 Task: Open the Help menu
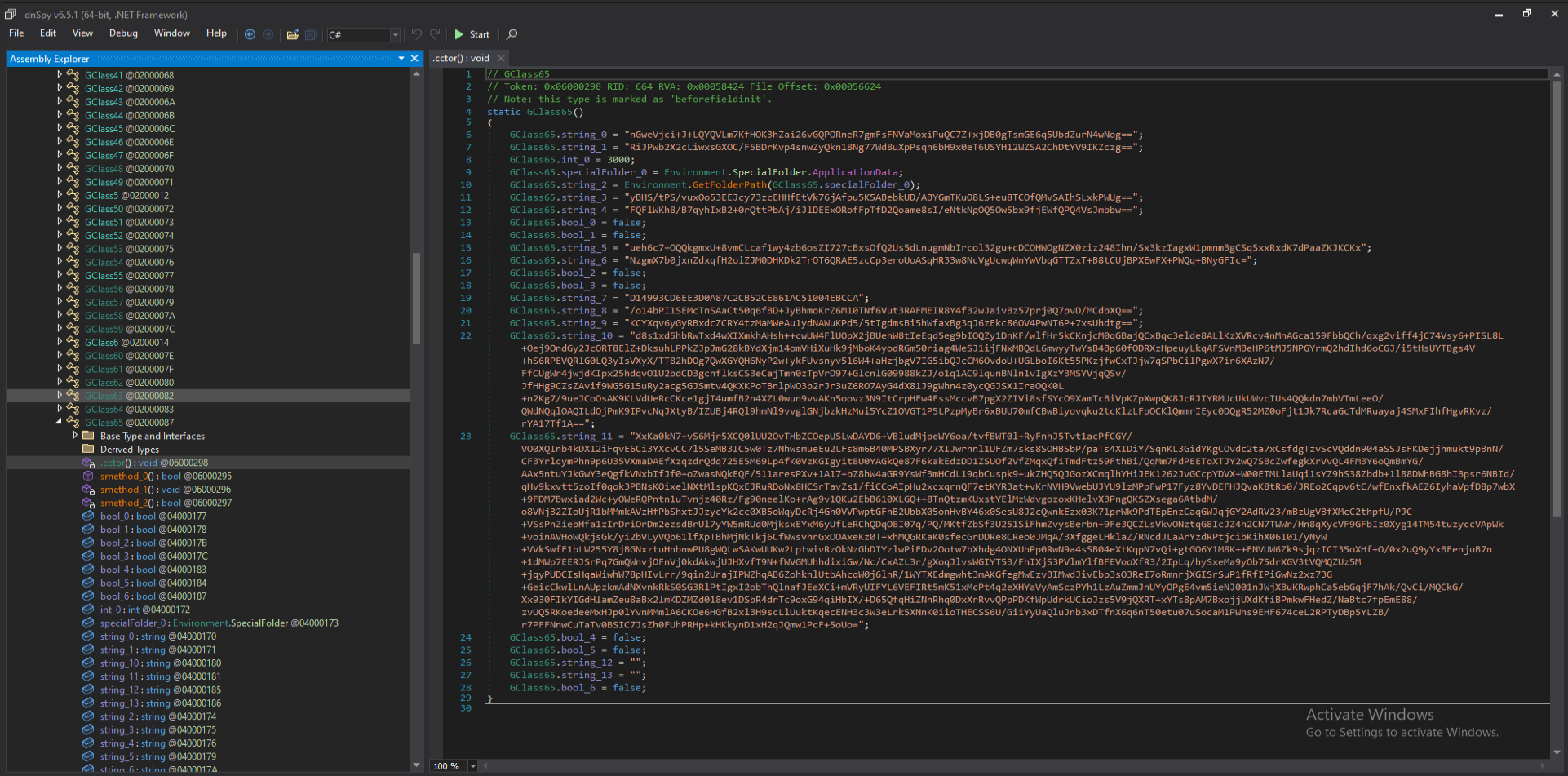click(216, 33)
